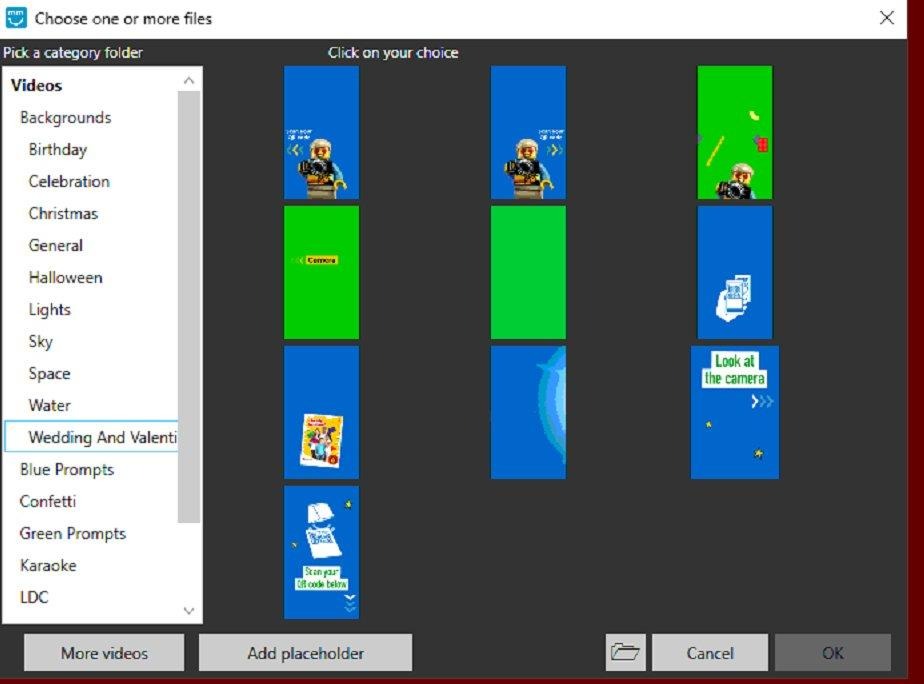Open the Lights category

[x=50, y=309]
